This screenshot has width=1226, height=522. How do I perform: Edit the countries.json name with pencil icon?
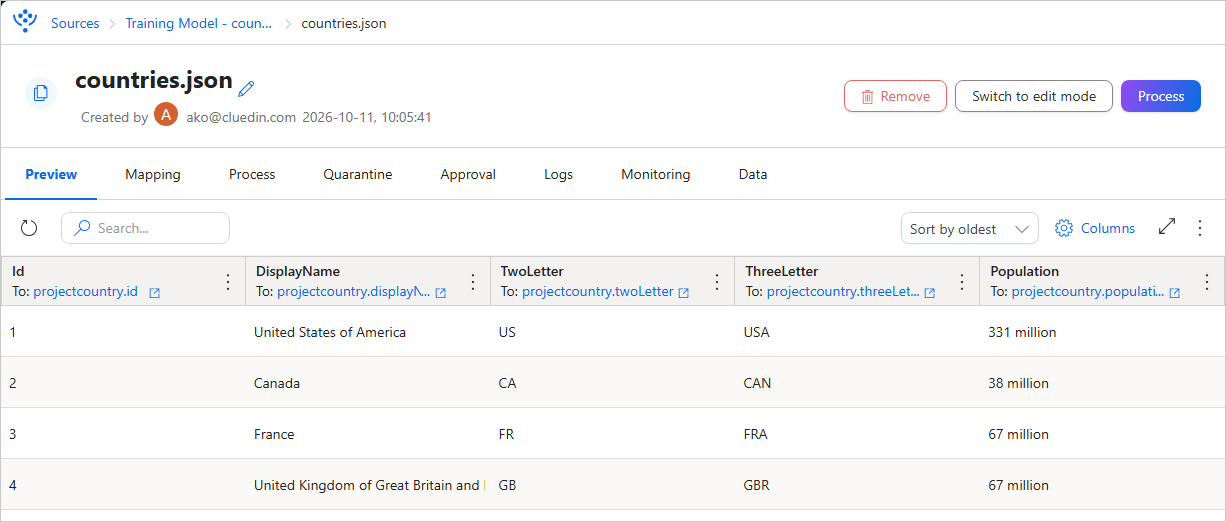click(x=247, y=89)
